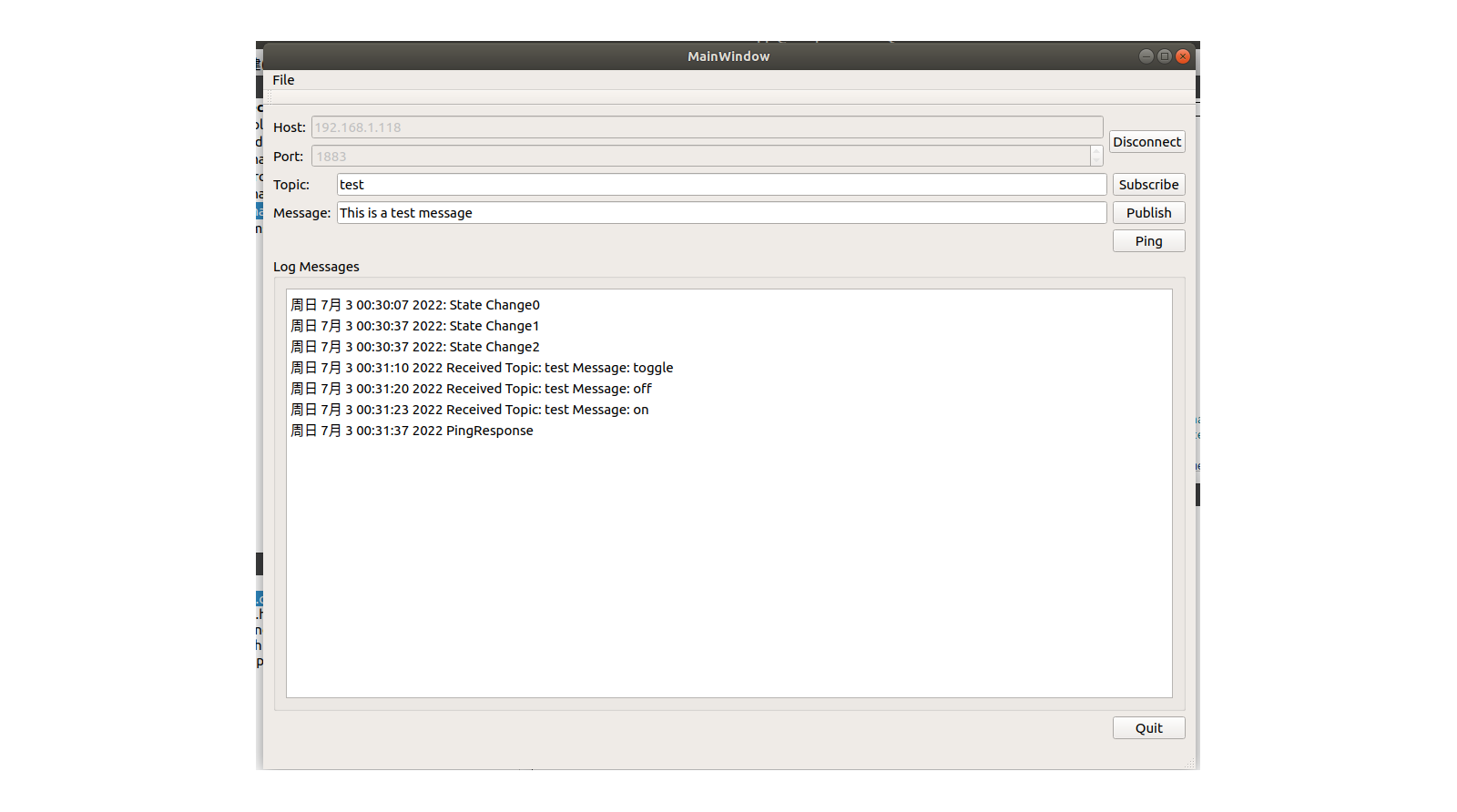
Task: Select the Message: off log line
Action: tap(471, 389)
